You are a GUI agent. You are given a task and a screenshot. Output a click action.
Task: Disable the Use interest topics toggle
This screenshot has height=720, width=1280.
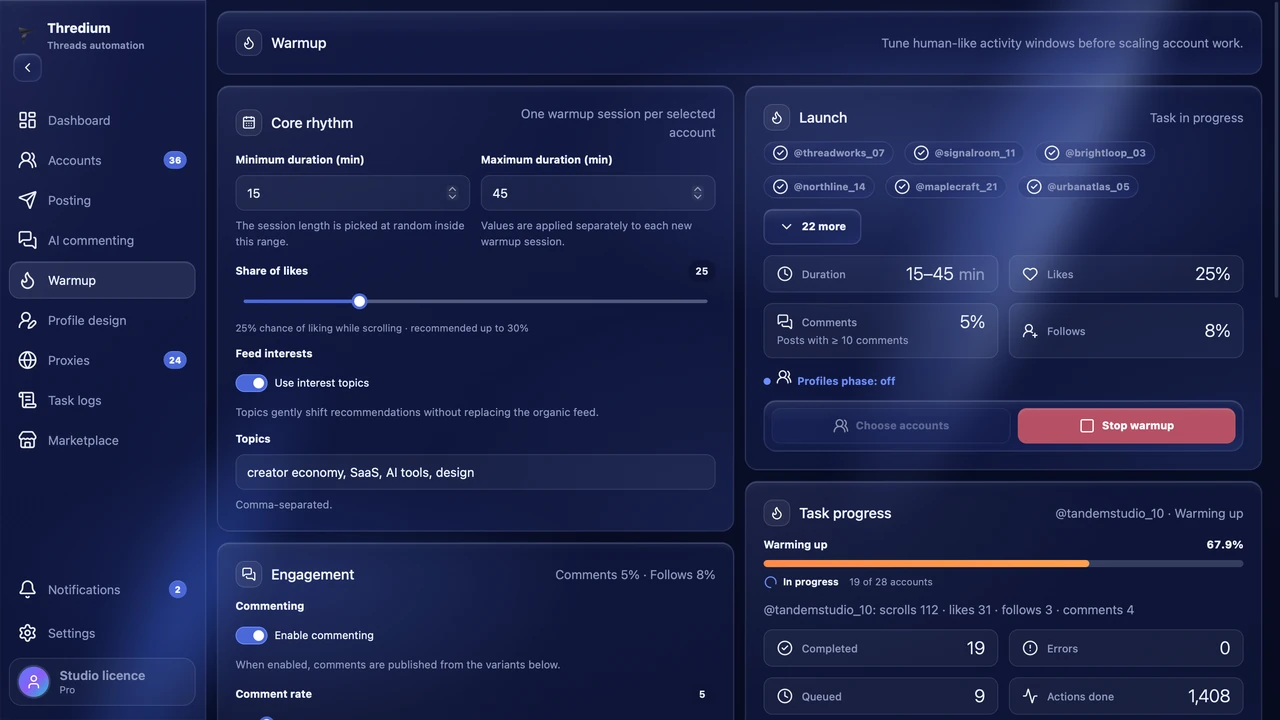[251, 383]
